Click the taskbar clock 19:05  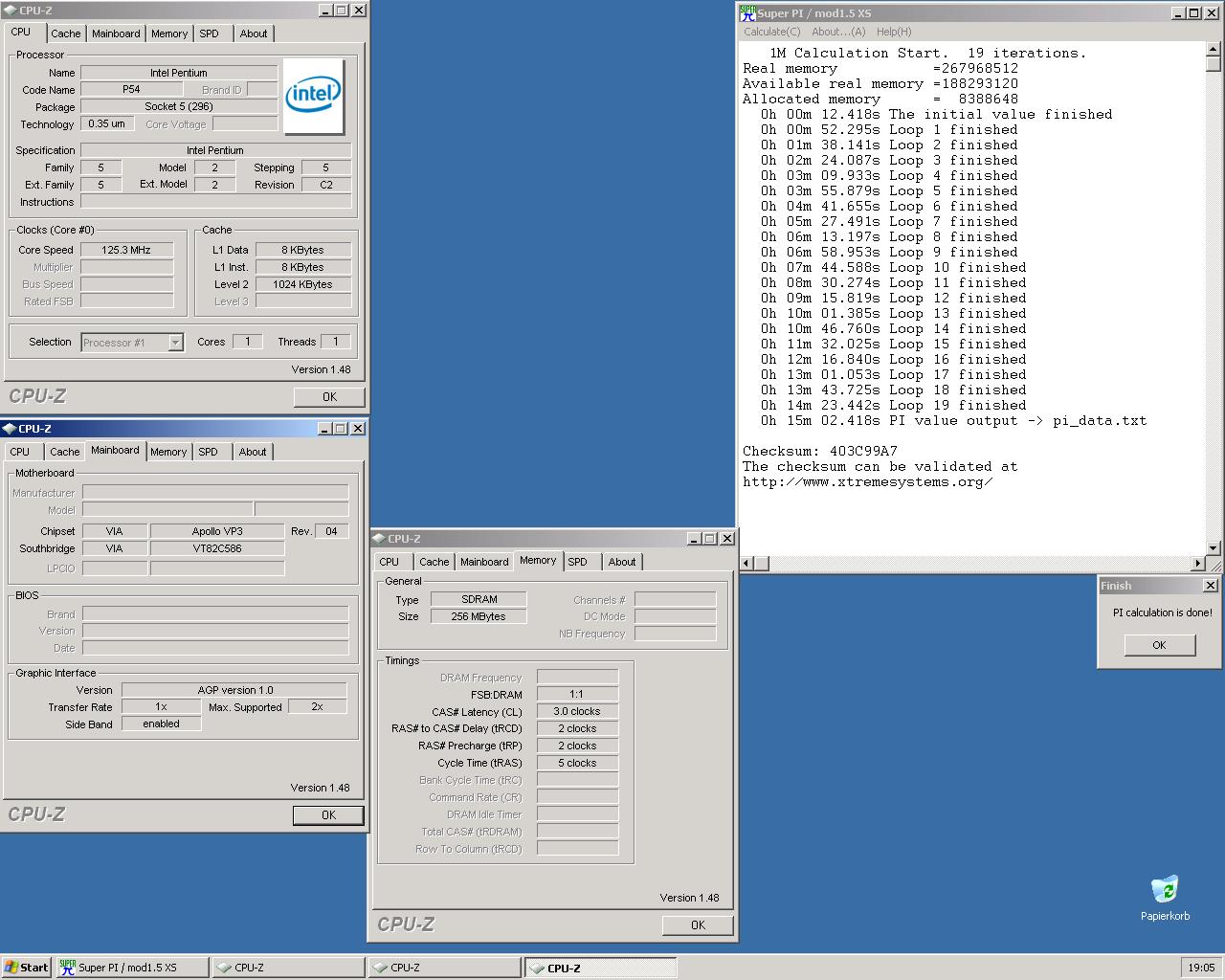(1201, 968)
